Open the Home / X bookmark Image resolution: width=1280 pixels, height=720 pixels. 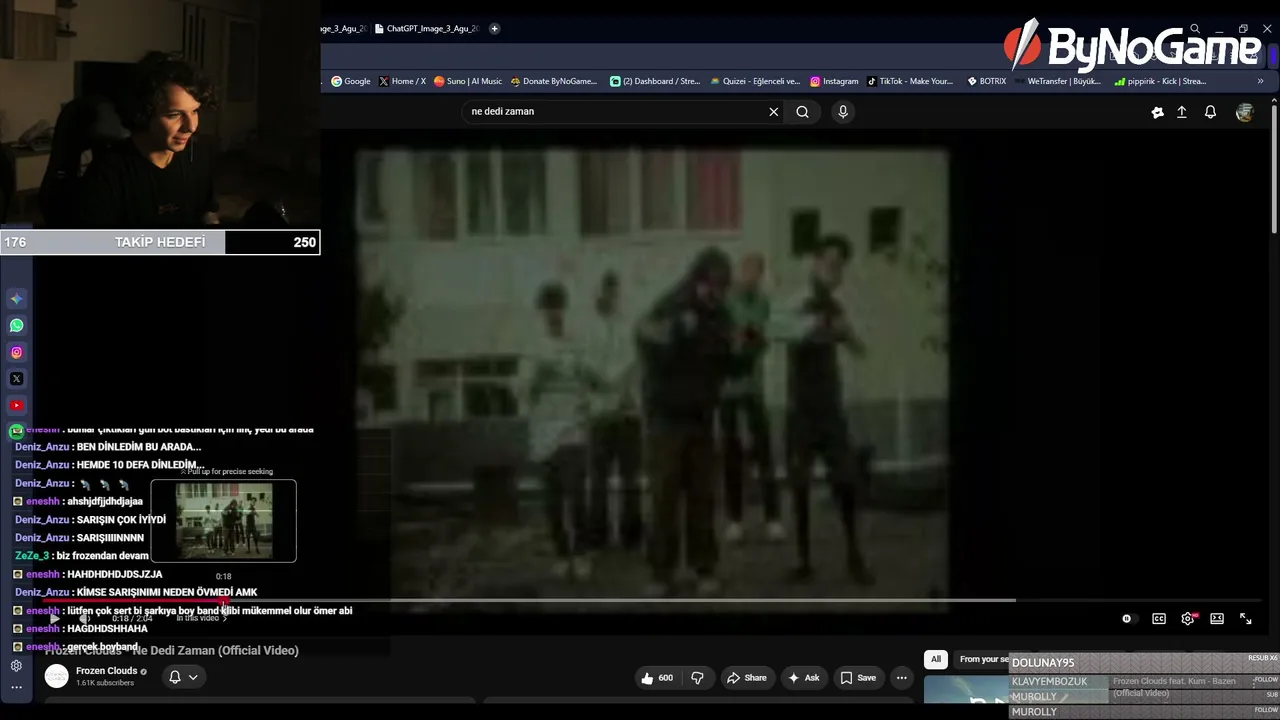point(402,82)
